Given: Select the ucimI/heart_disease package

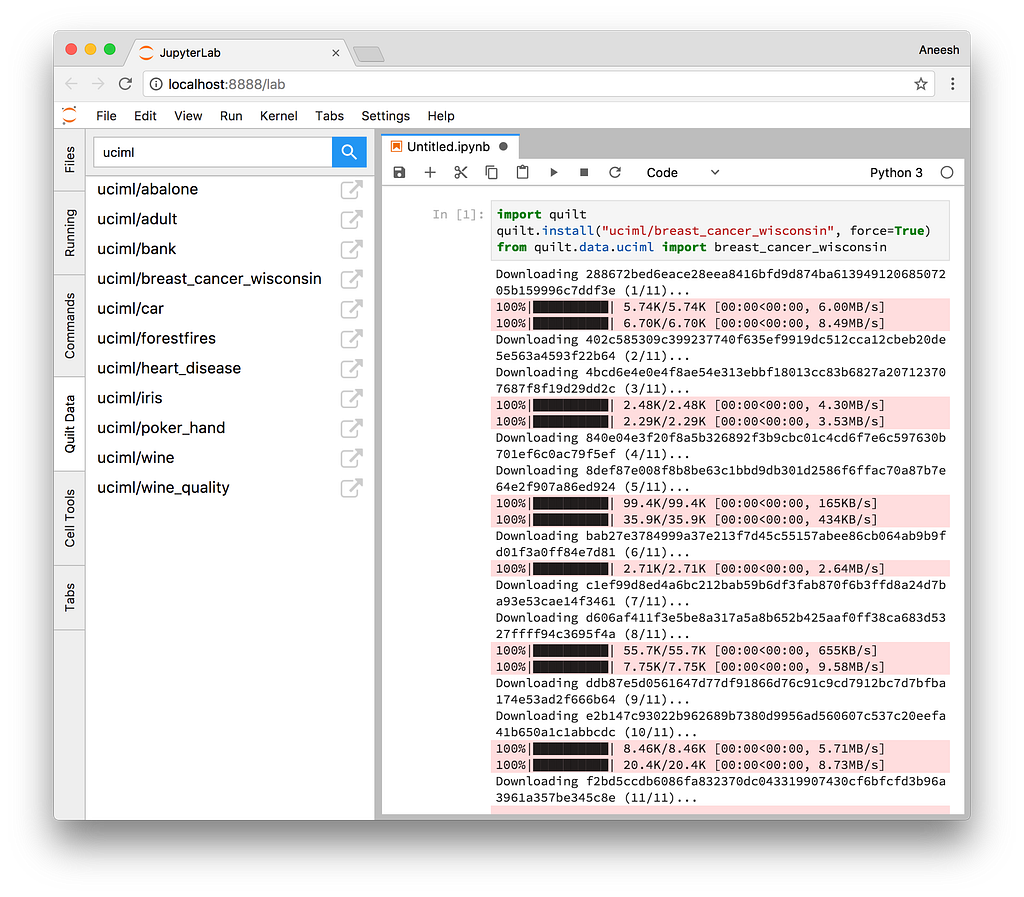Looking at the screenshot, I should 169,368.
